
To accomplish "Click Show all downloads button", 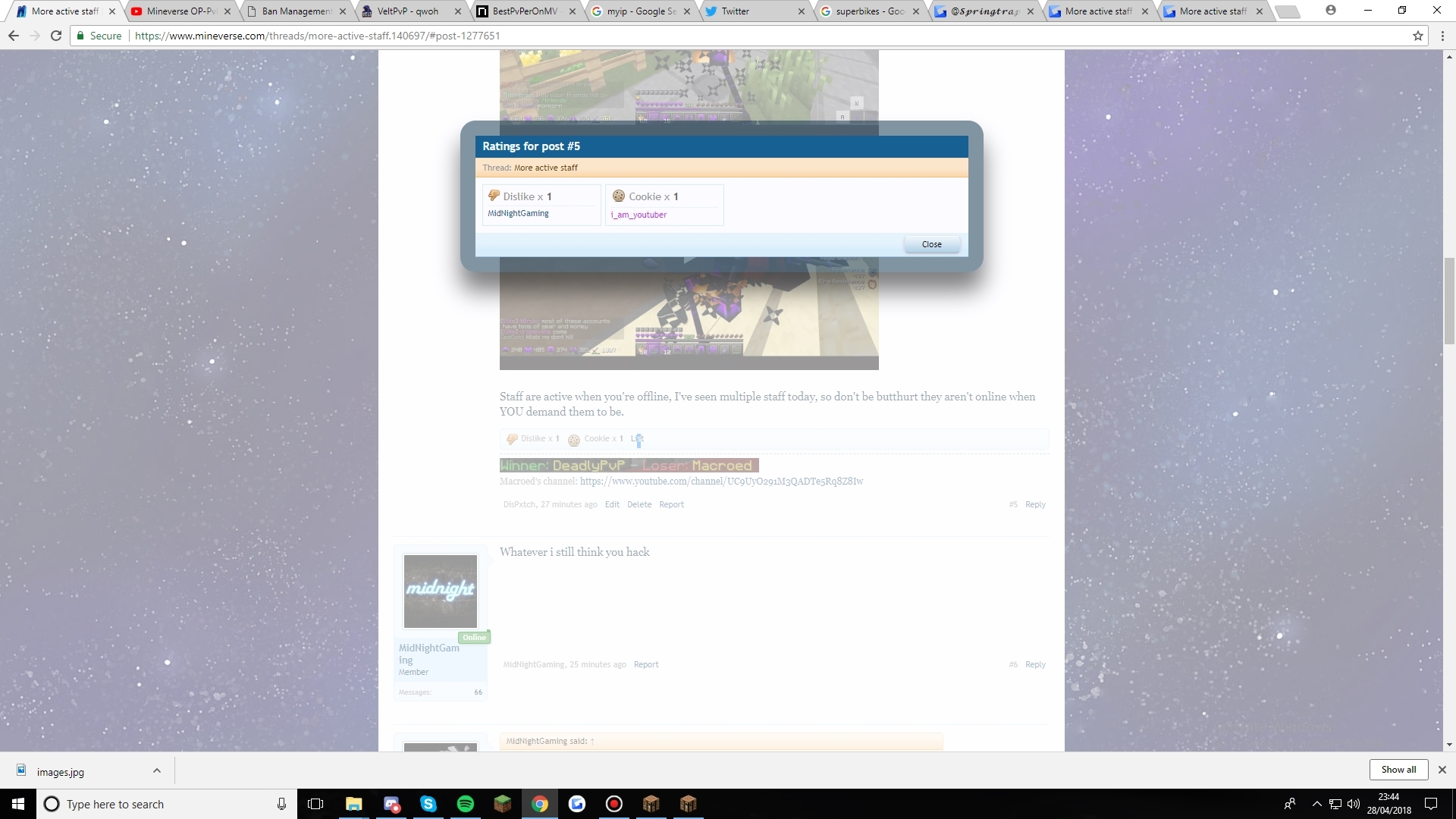I will (x=1398, y=769).
